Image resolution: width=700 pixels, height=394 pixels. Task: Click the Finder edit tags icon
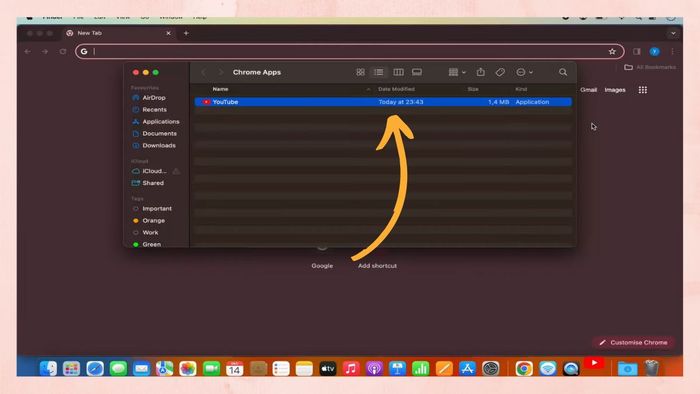(x=500, y=72)
